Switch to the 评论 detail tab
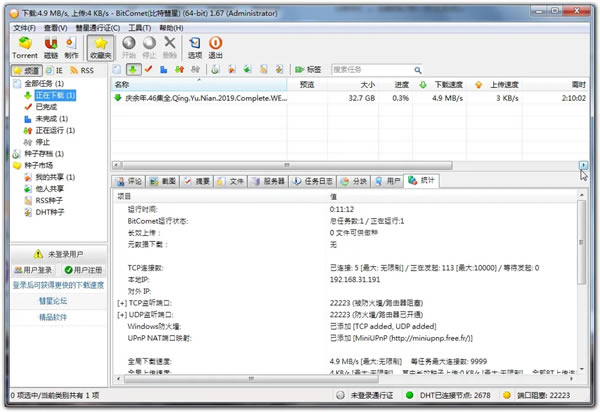This screenshot has width=600, height=412. tap(129, 181)
